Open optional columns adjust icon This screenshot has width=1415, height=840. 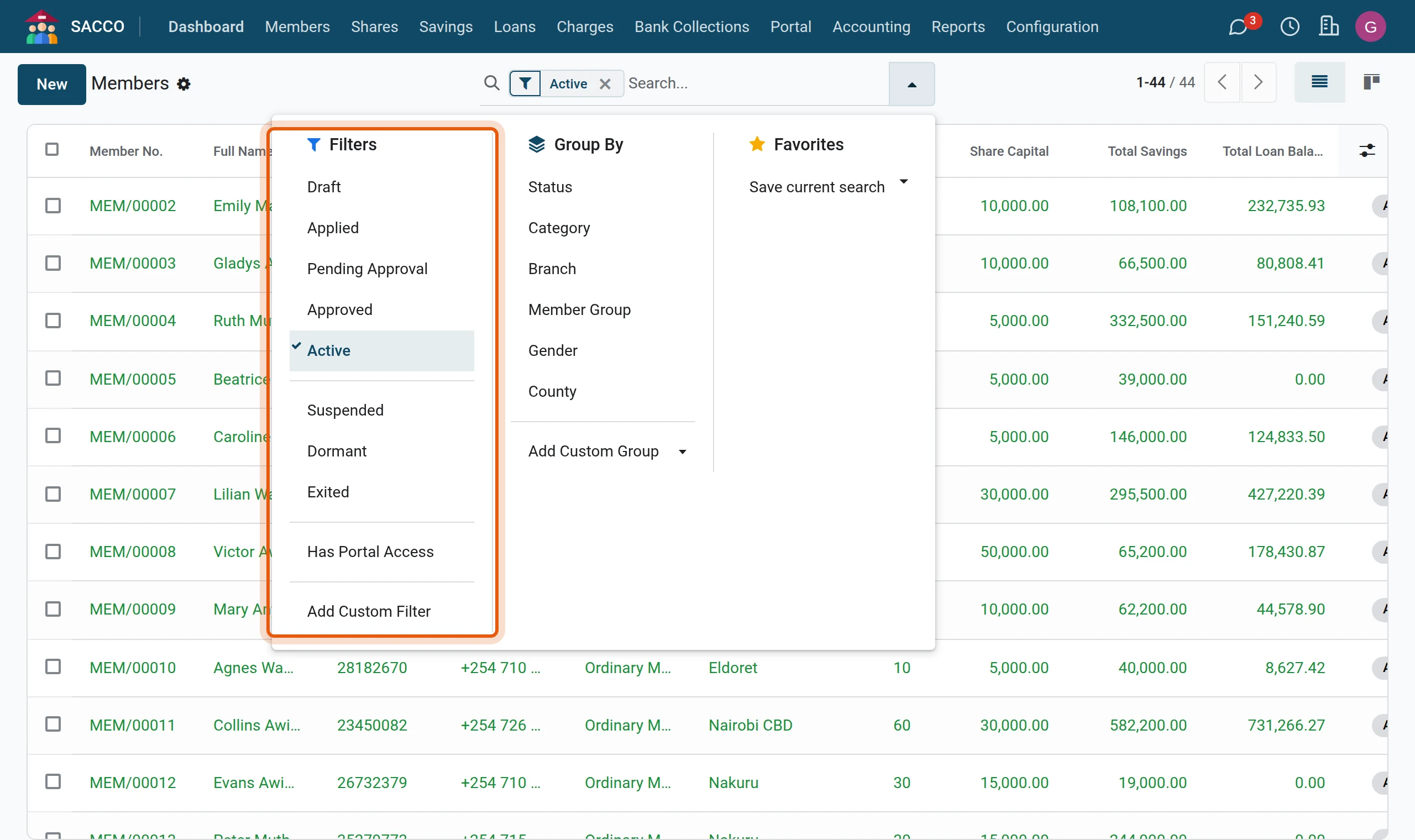1367,150
